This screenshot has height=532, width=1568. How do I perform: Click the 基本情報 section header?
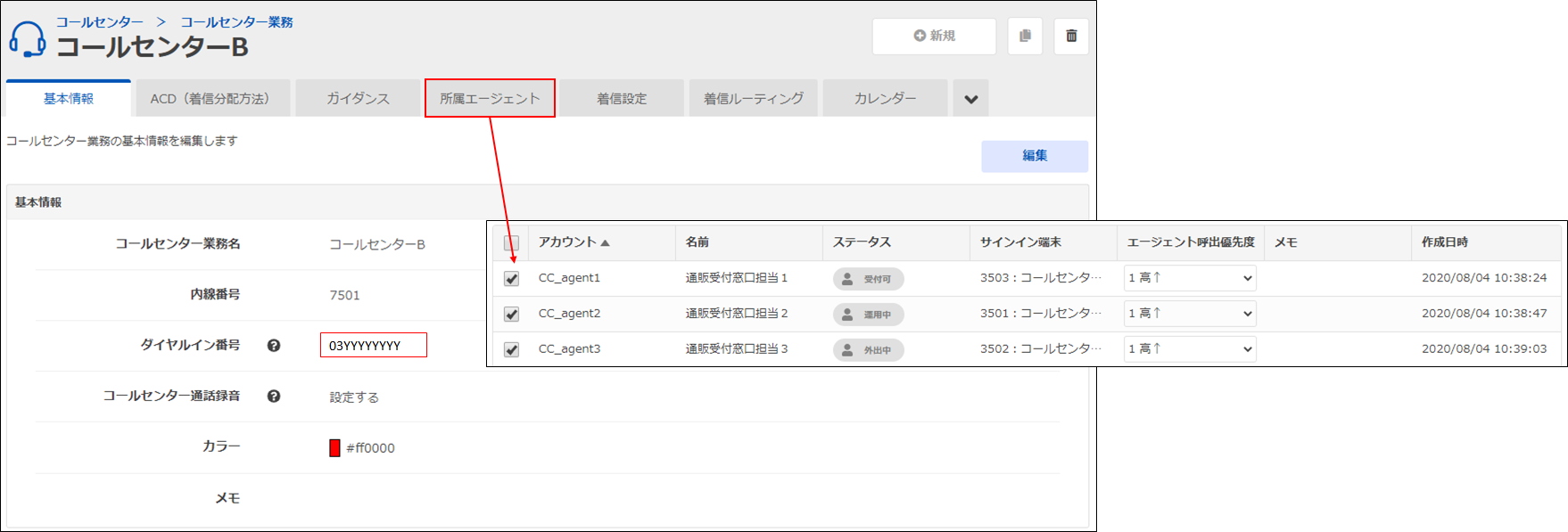[x=548, y=202]
